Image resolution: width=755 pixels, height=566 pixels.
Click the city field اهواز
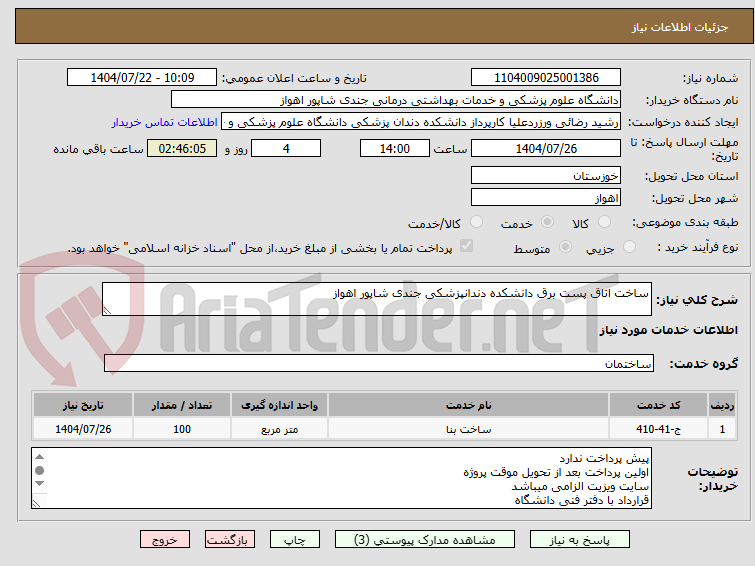pos(546,197)
